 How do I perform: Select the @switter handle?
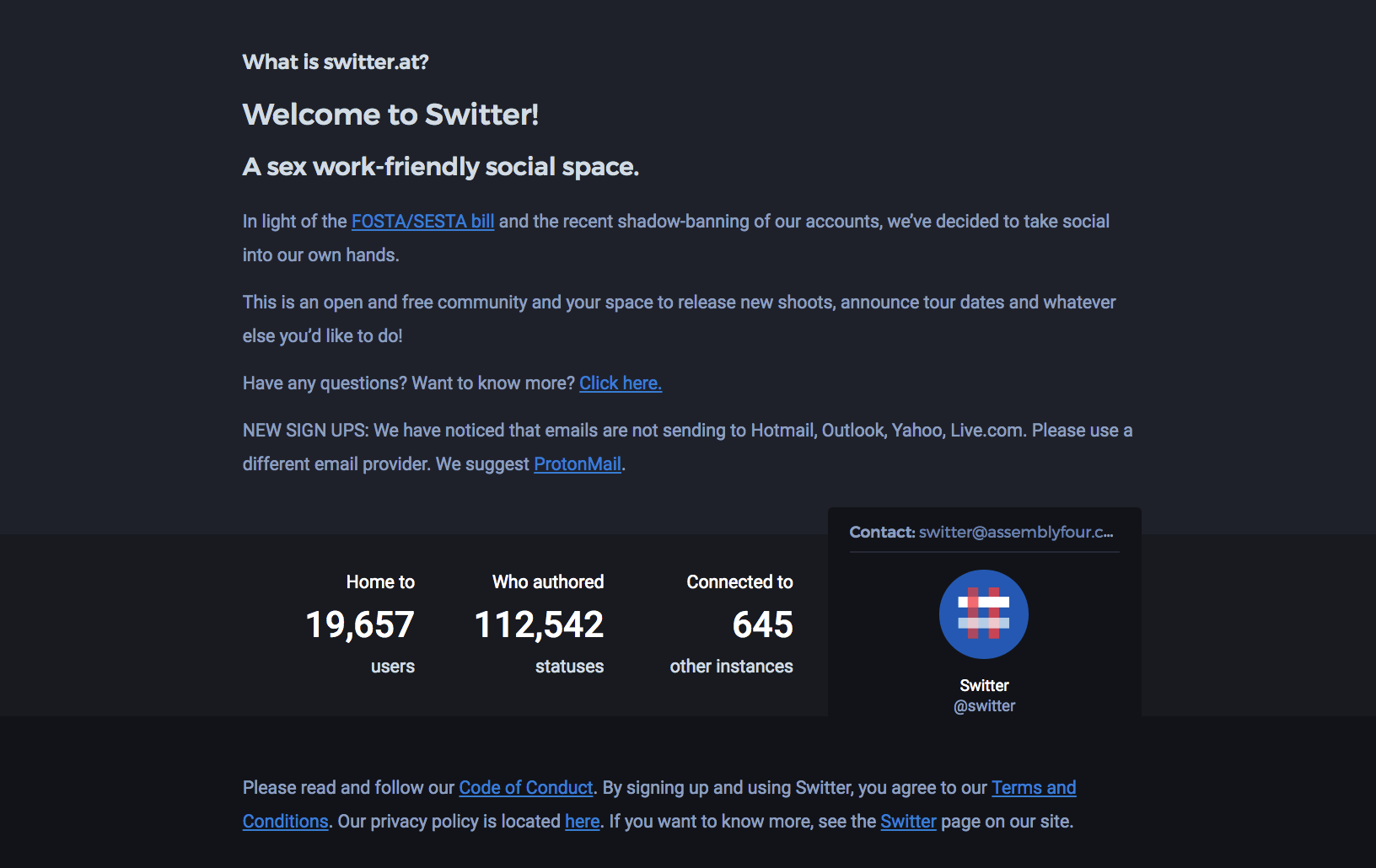pyautogui.click(x=983, y=705)
